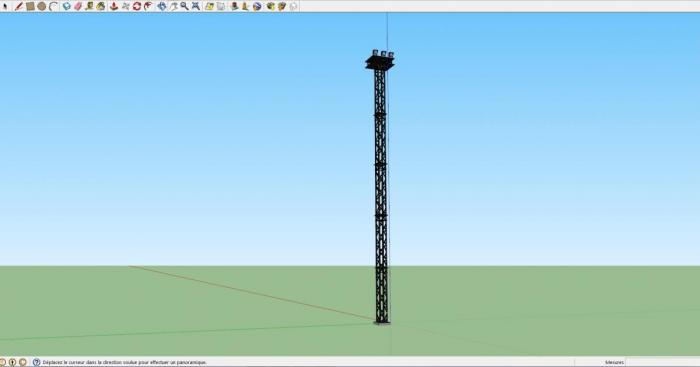Click the Add Location icon
700x367 pixels.
coord(209,6)
